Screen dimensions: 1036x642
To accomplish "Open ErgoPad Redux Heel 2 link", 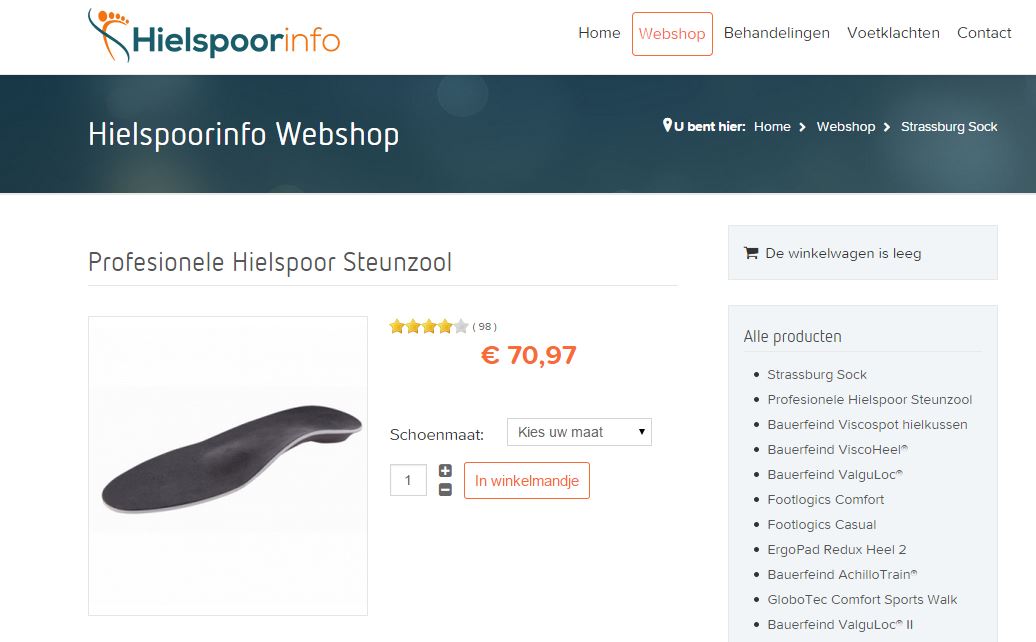I will point(836,550).
